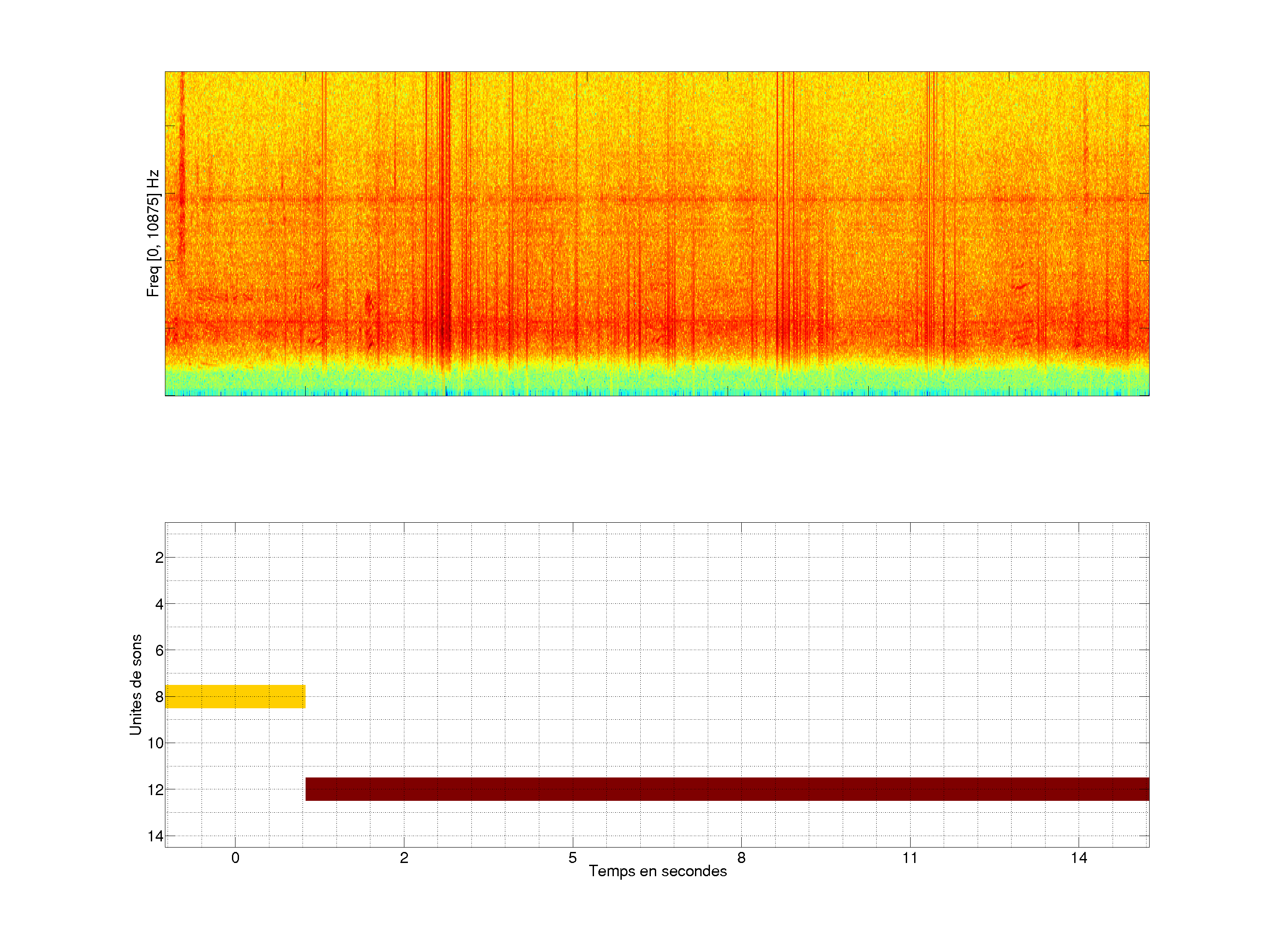Click the yellow bar at unit 8
The width and height of the screenshot is (1270, 952).
[235, 696]
